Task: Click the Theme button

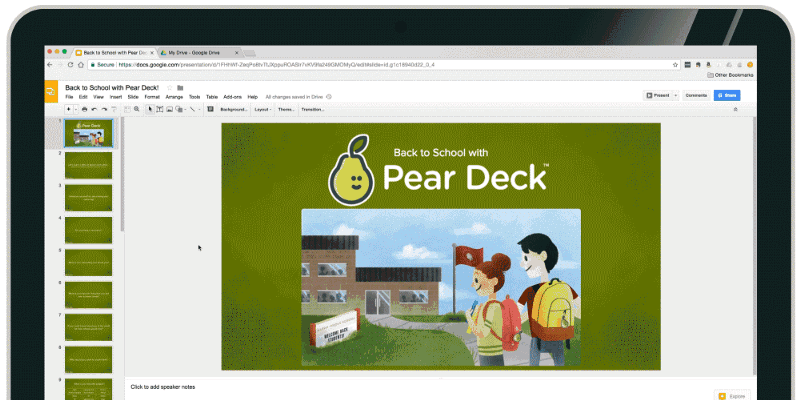Action: click(286, 109)
